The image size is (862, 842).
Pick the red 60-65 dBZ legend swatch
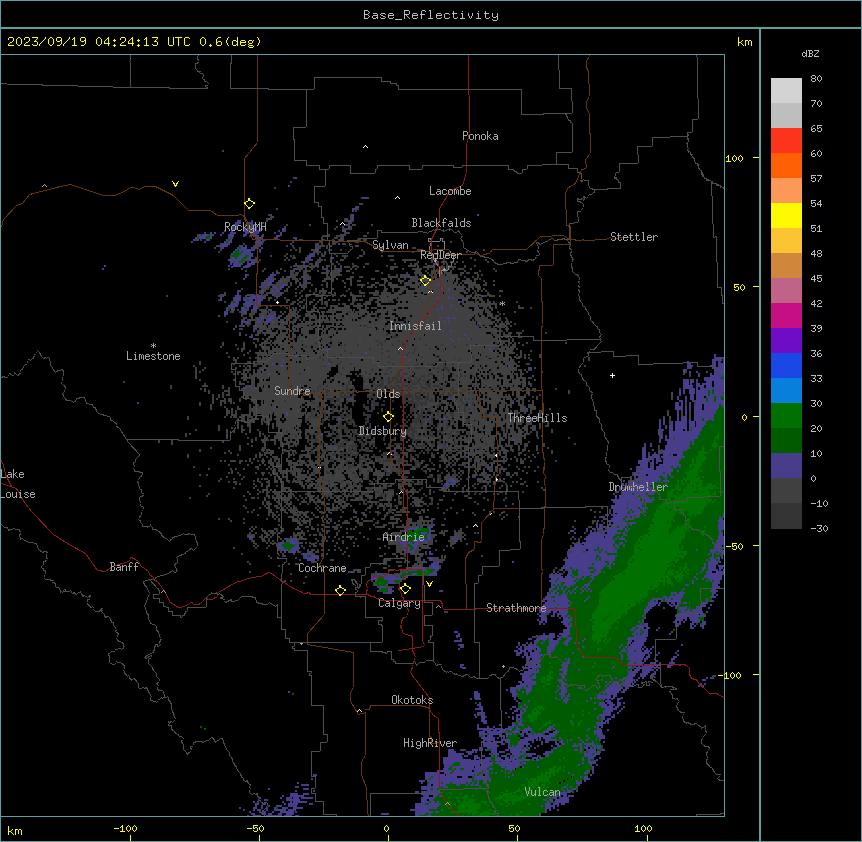coord(786,141)
